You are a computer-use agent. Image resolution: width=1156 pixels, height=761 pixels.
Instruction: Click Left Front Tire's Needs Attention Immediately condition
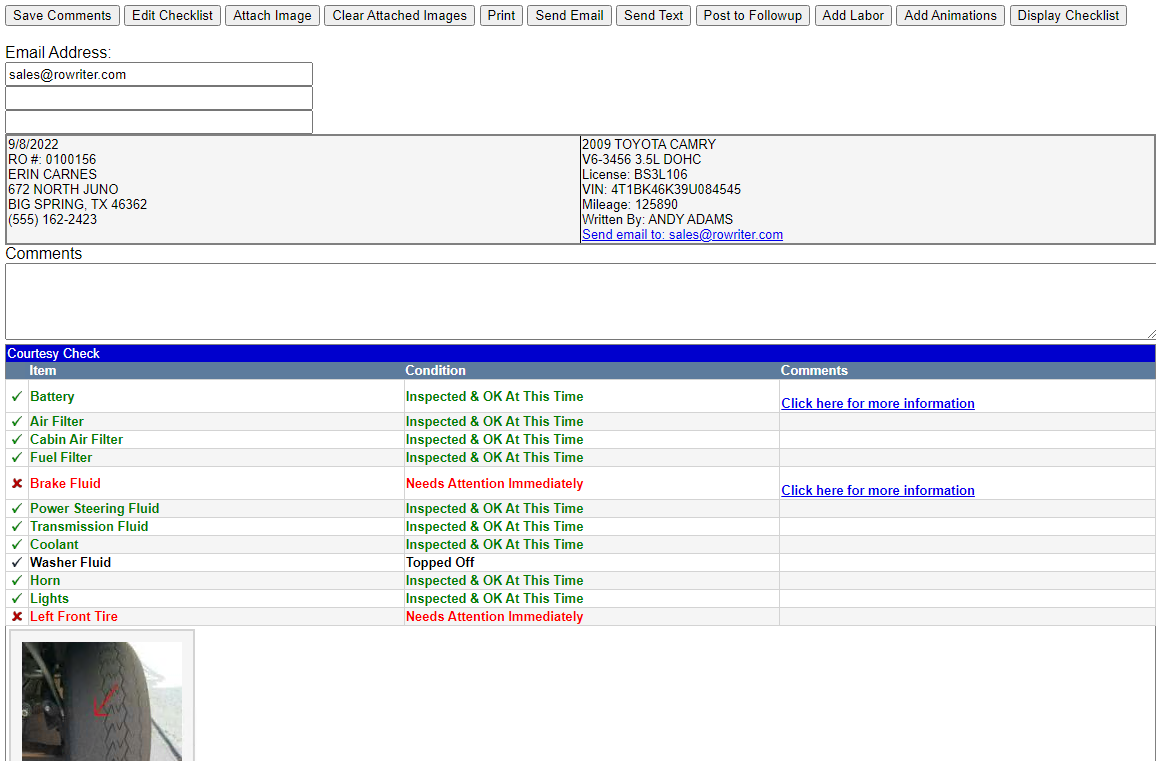click(495, 616)
